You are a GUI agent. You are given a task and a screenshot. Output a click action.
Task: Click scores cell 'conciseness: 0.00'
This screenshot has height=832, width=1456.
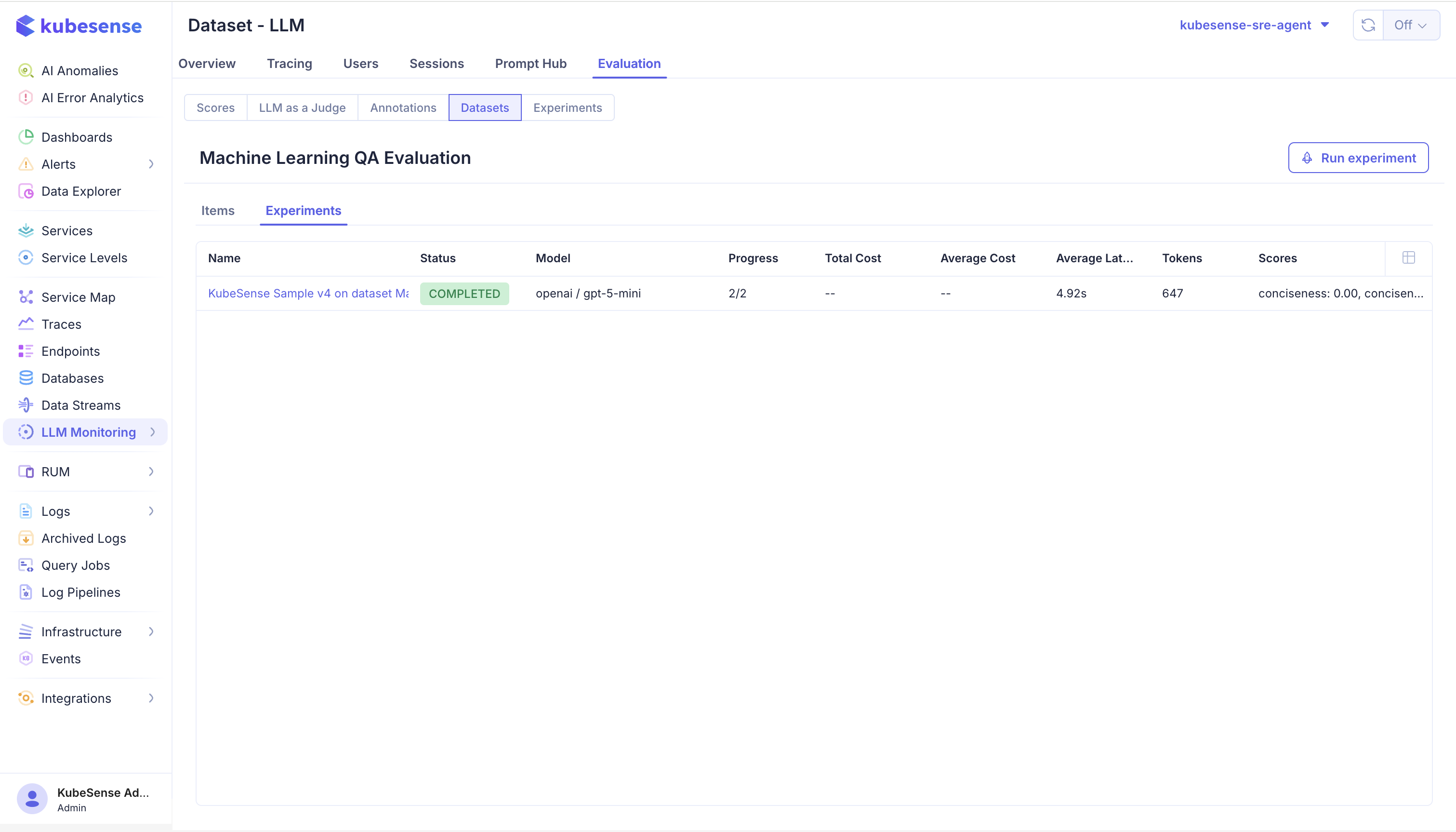click(1341, 293)
